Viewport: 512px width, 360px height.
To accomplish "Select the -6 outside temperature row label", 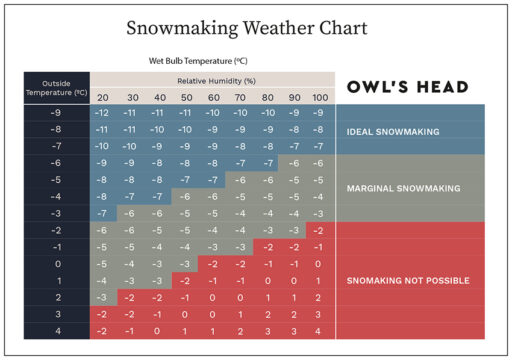I will pos(56,163).
